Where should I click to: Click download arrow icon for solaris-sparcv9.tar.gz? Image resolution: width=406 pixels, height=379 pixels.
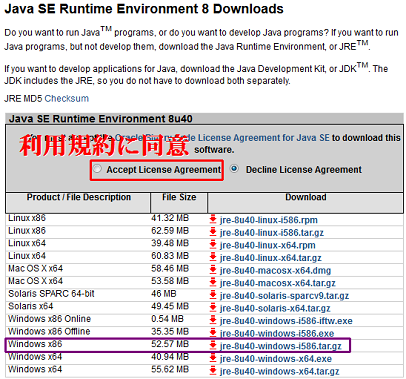pyautogui.click(x=213, y=295)
